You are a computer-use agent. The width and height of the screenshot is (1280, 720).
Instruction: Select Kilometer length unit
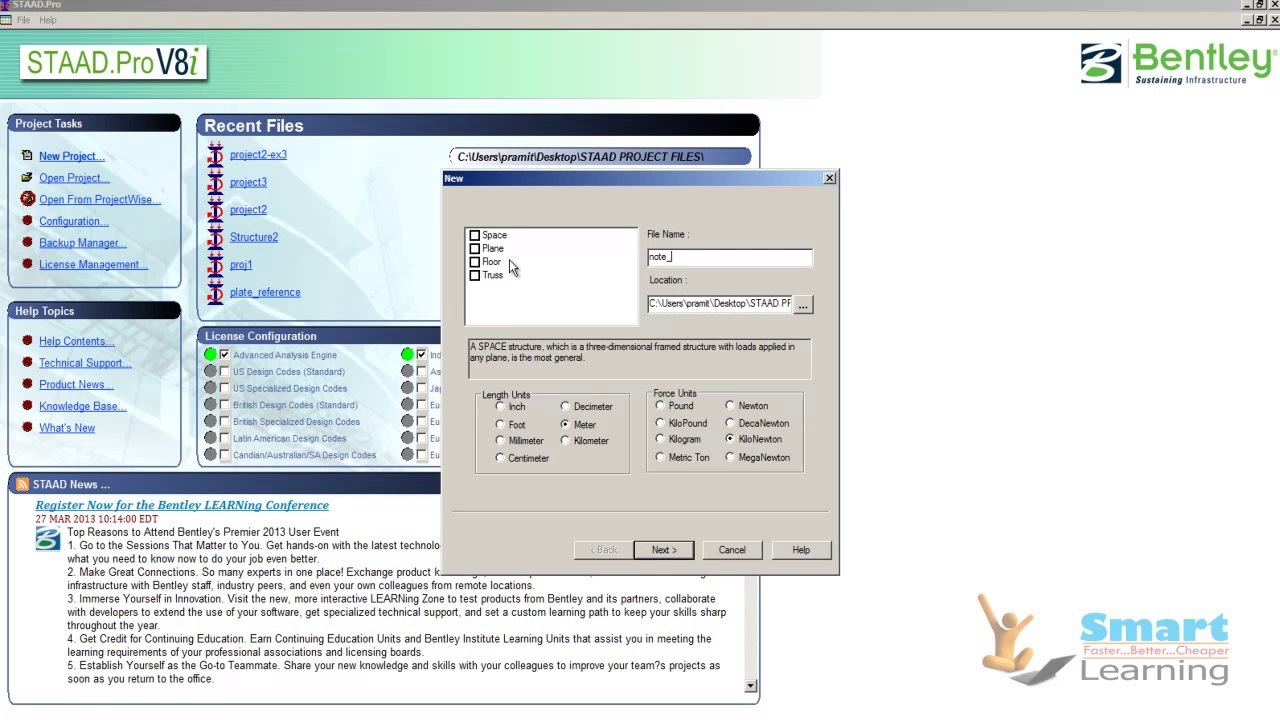[565, 440]
